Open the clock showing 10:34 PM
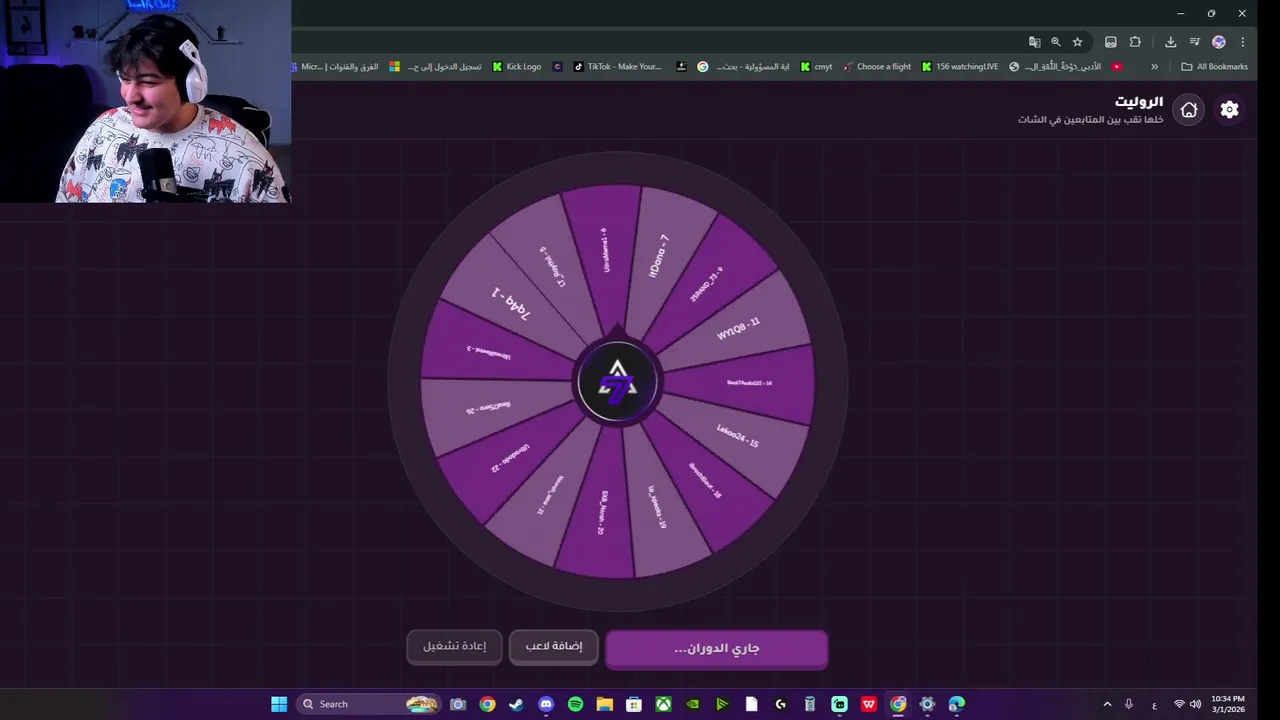Viewport: 1280px width, 720px height. [x=1228, y=704]
